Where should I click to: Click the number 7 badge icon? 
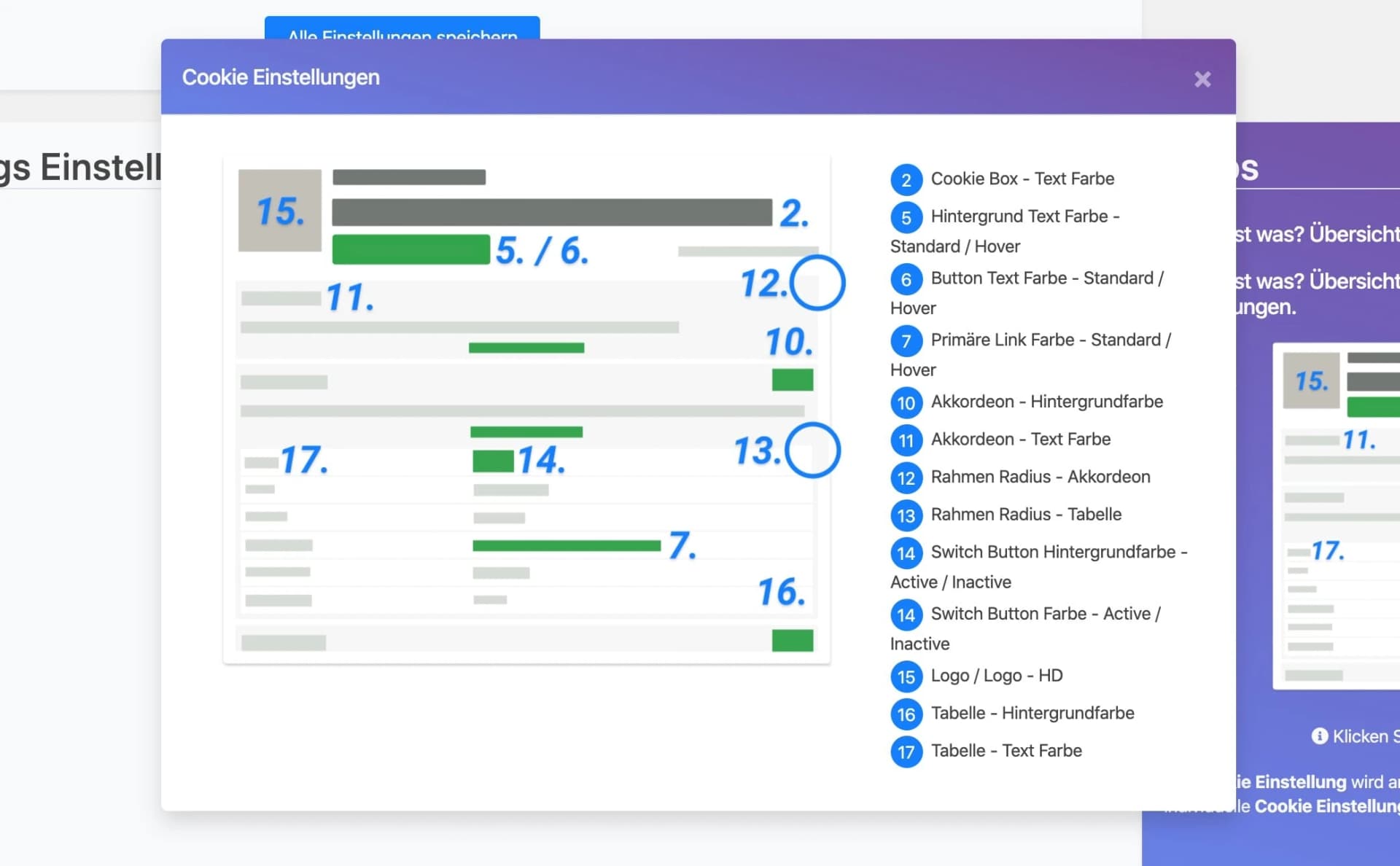pos(906,341)
